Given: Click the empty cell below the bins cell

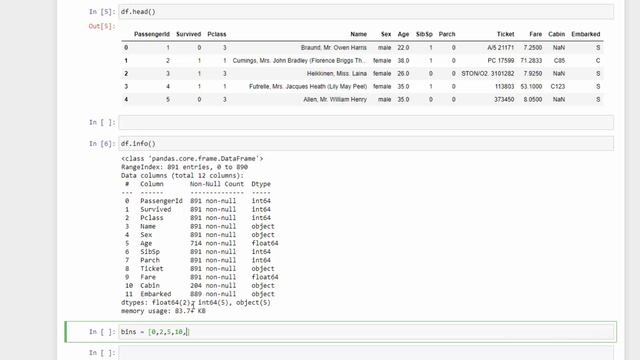Looking at the screenshot, I should pyautogui.click(x=366, y=353).
